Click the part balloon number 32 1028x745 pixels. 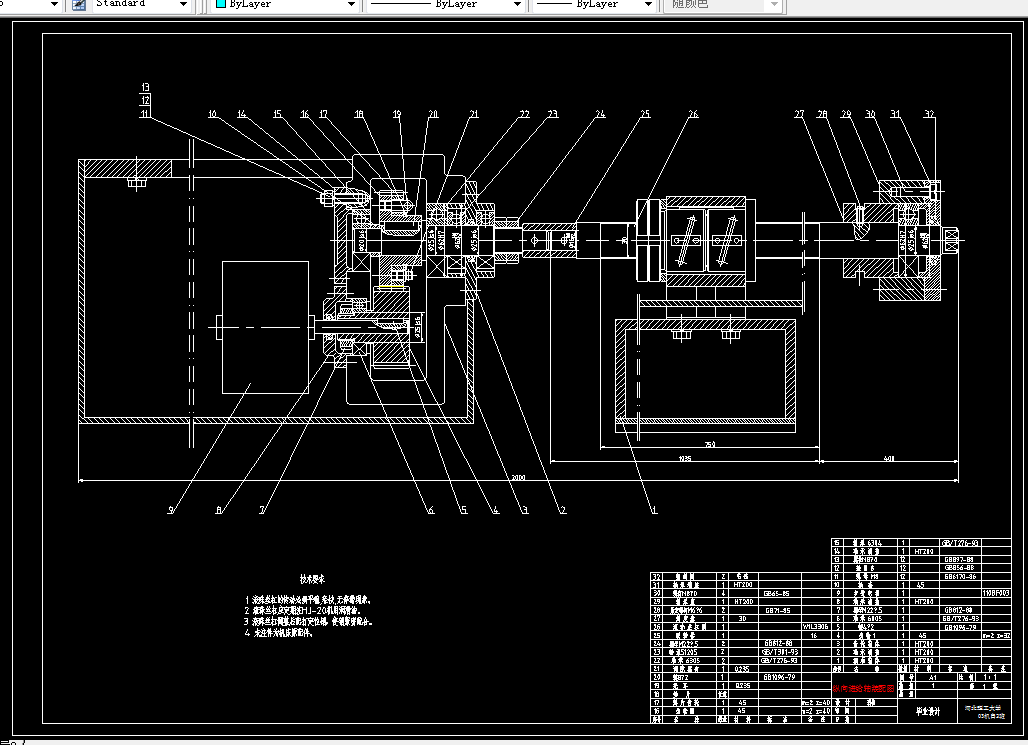[x=929, y=113]
